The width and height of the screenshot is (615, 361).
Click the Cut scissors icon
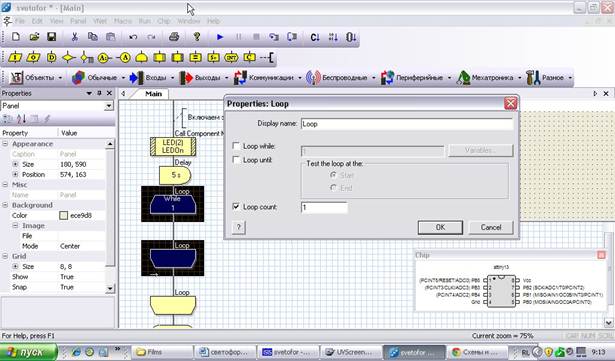point(75,37)
